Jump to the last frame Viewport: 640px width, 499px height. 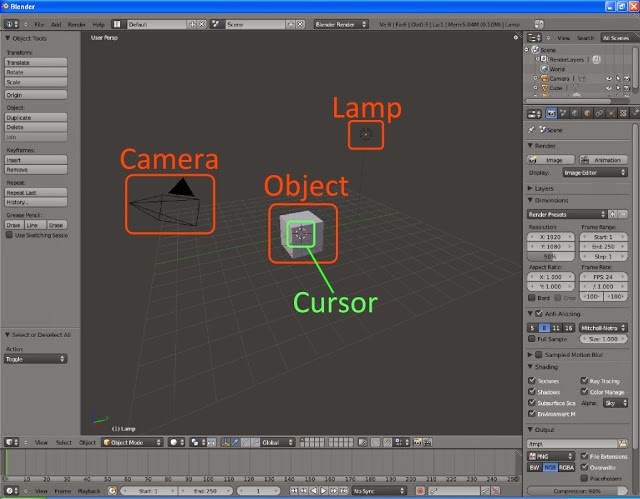pos(344,491)
